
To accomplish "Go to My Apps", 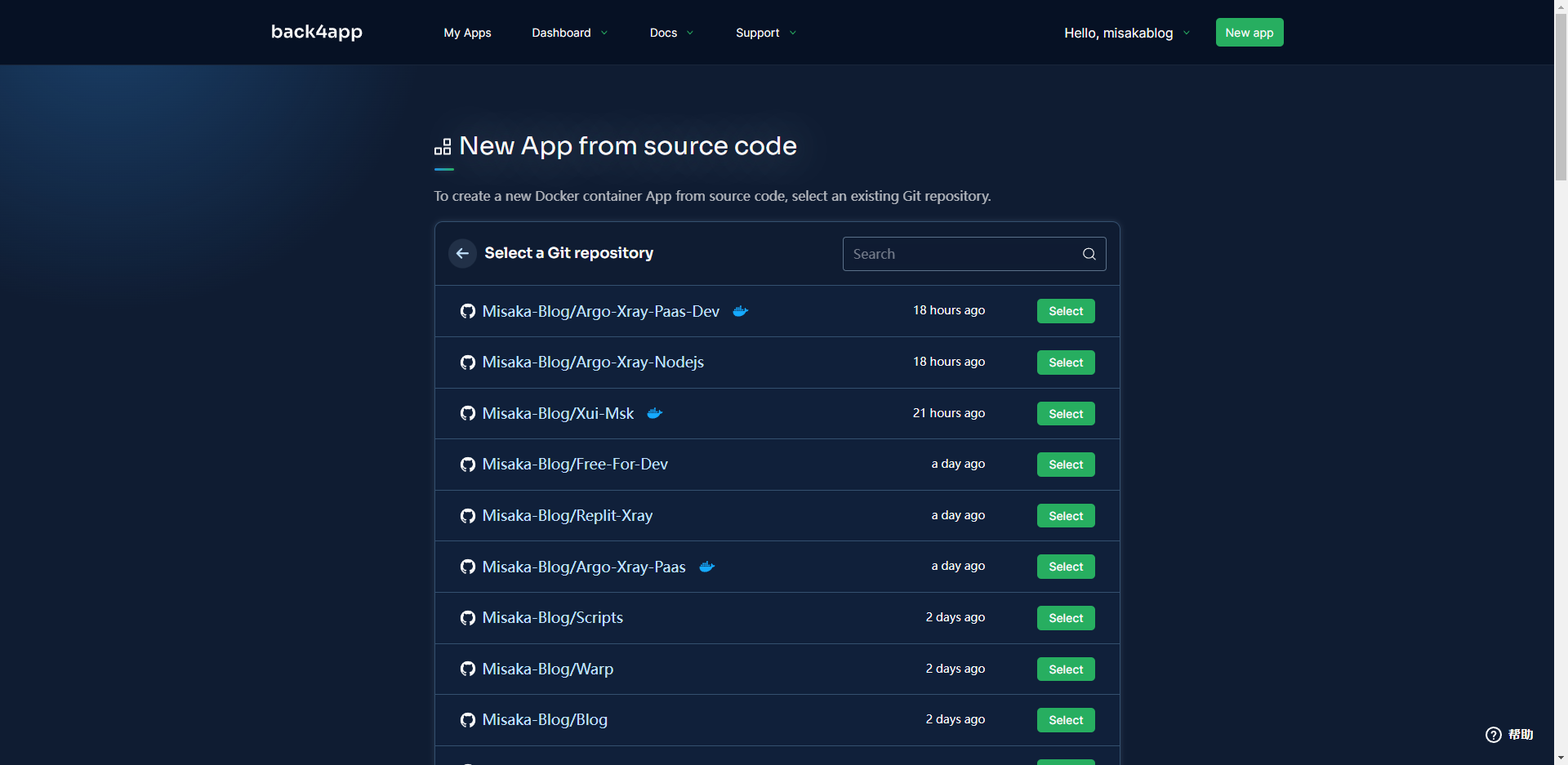I will 467,33.
